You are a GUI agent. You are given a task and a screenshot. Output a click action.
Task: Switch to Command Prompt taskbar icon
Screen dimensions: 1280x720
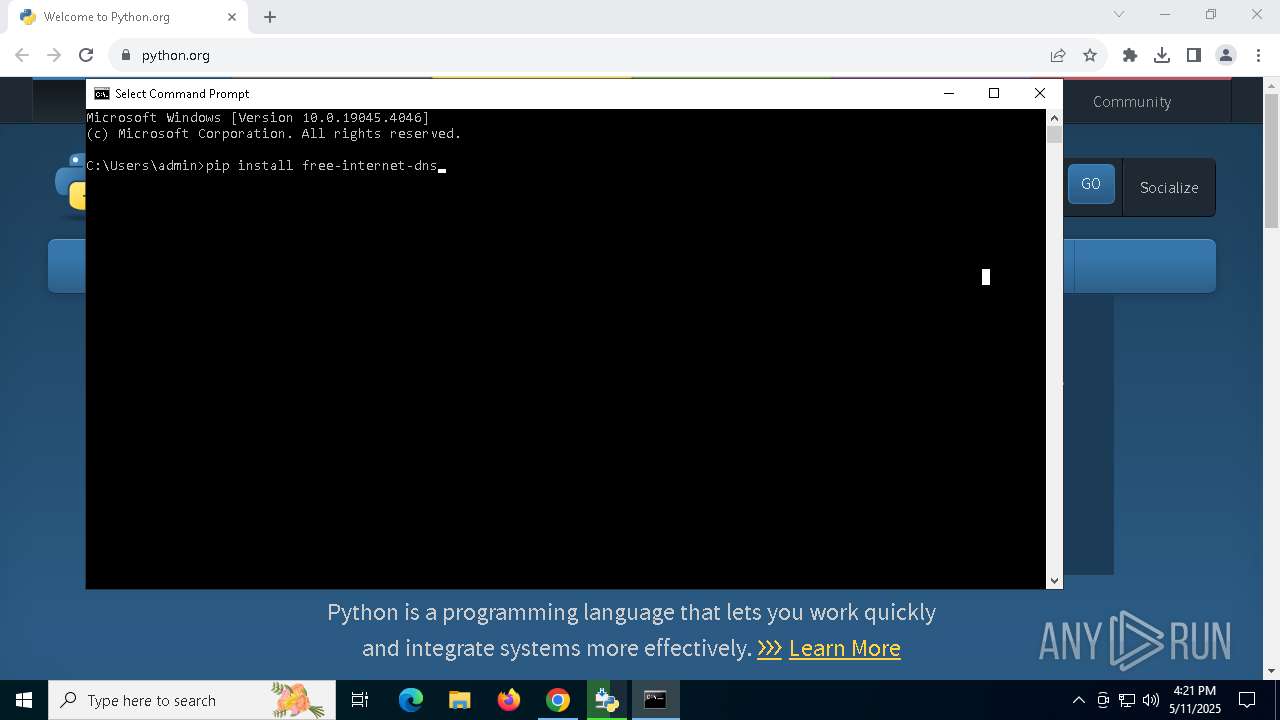(x=656, y=700)
